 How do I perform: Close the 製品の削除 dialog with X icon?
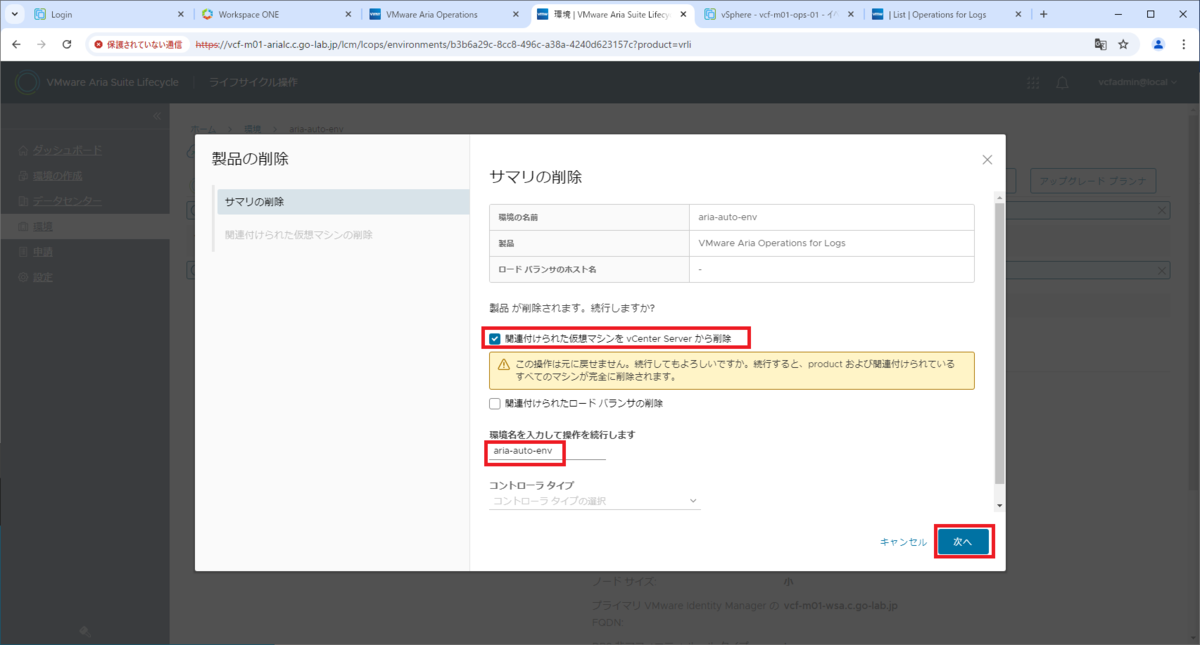(987, 160)
